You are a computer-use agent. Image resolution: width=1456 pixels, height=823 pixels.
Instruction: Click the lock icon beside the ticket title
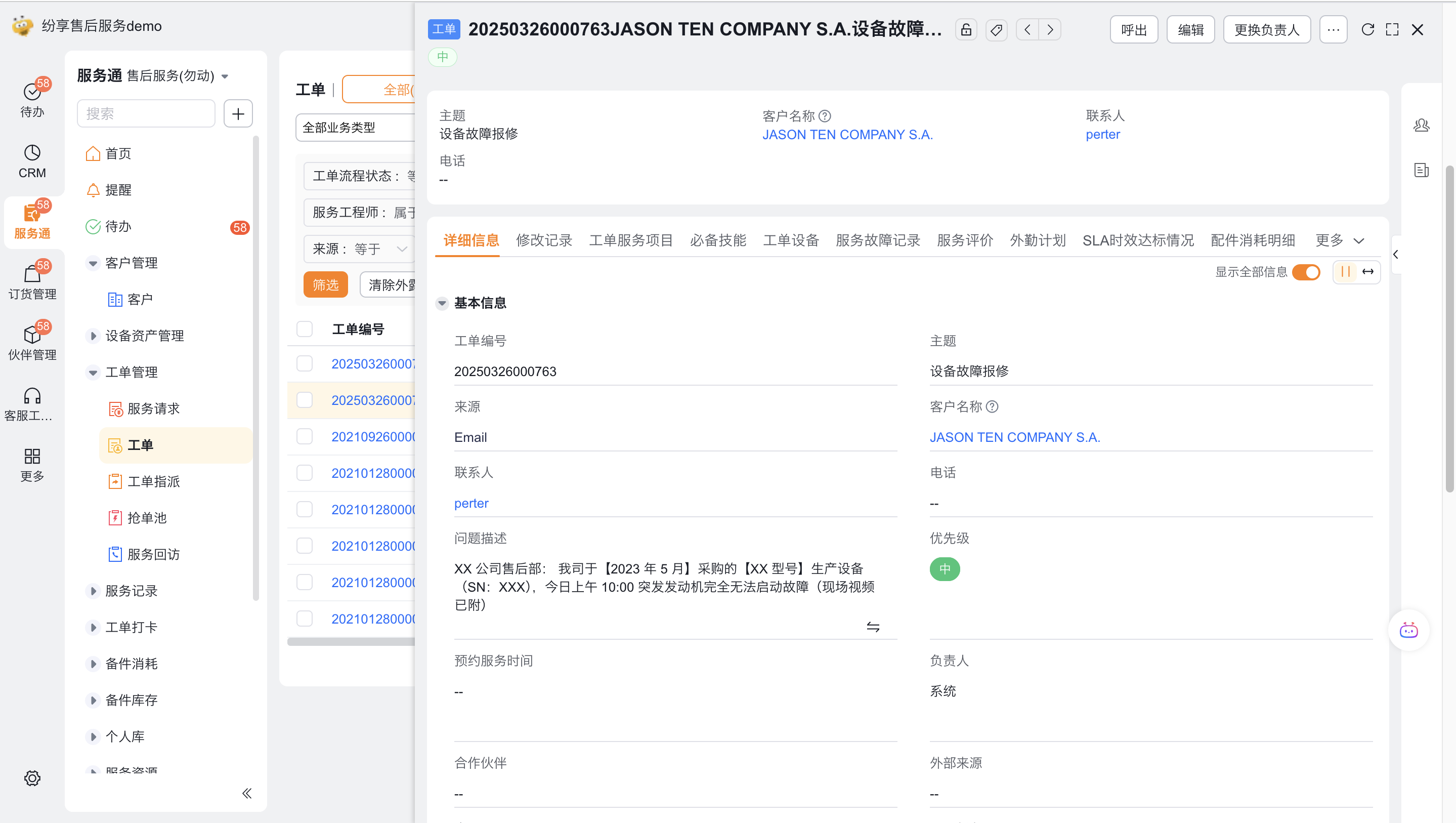click(x=966, y=29)
